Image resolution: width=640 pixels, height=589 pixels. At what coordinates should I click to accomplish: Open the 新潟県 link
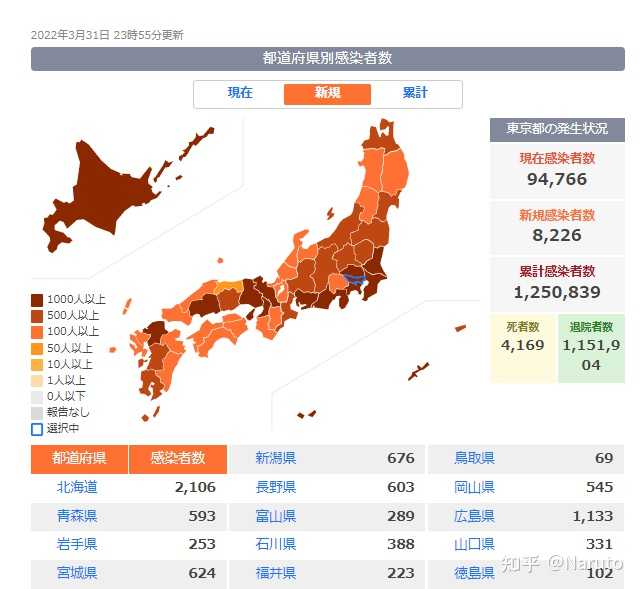[276, 458]
